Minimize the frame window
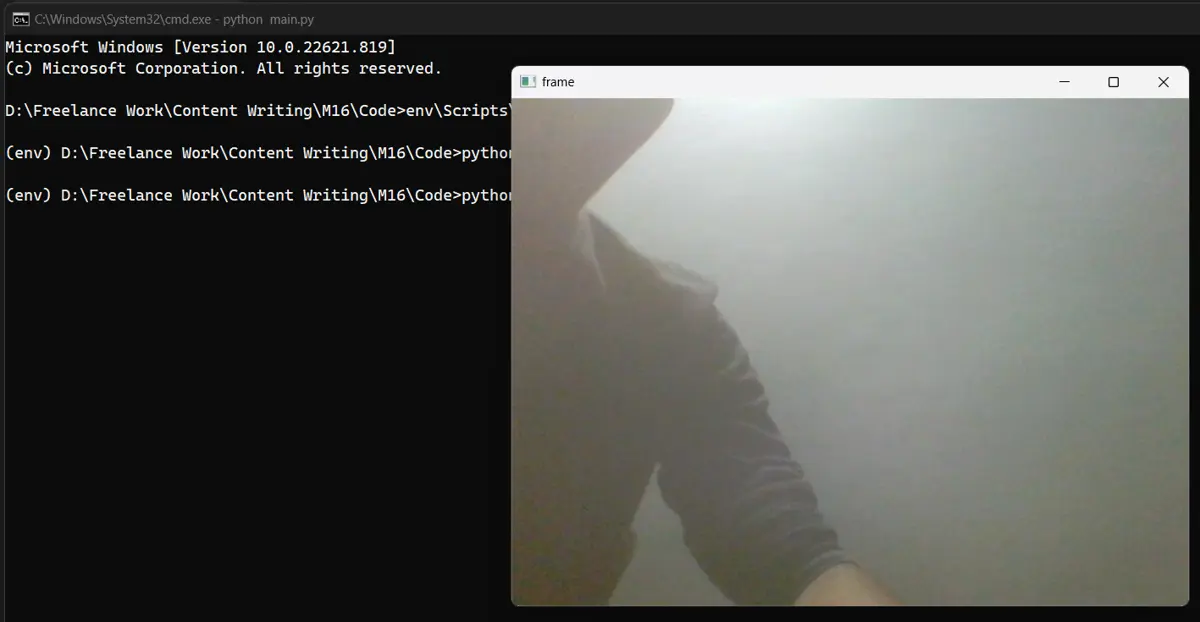 (x=1064, y=82)
